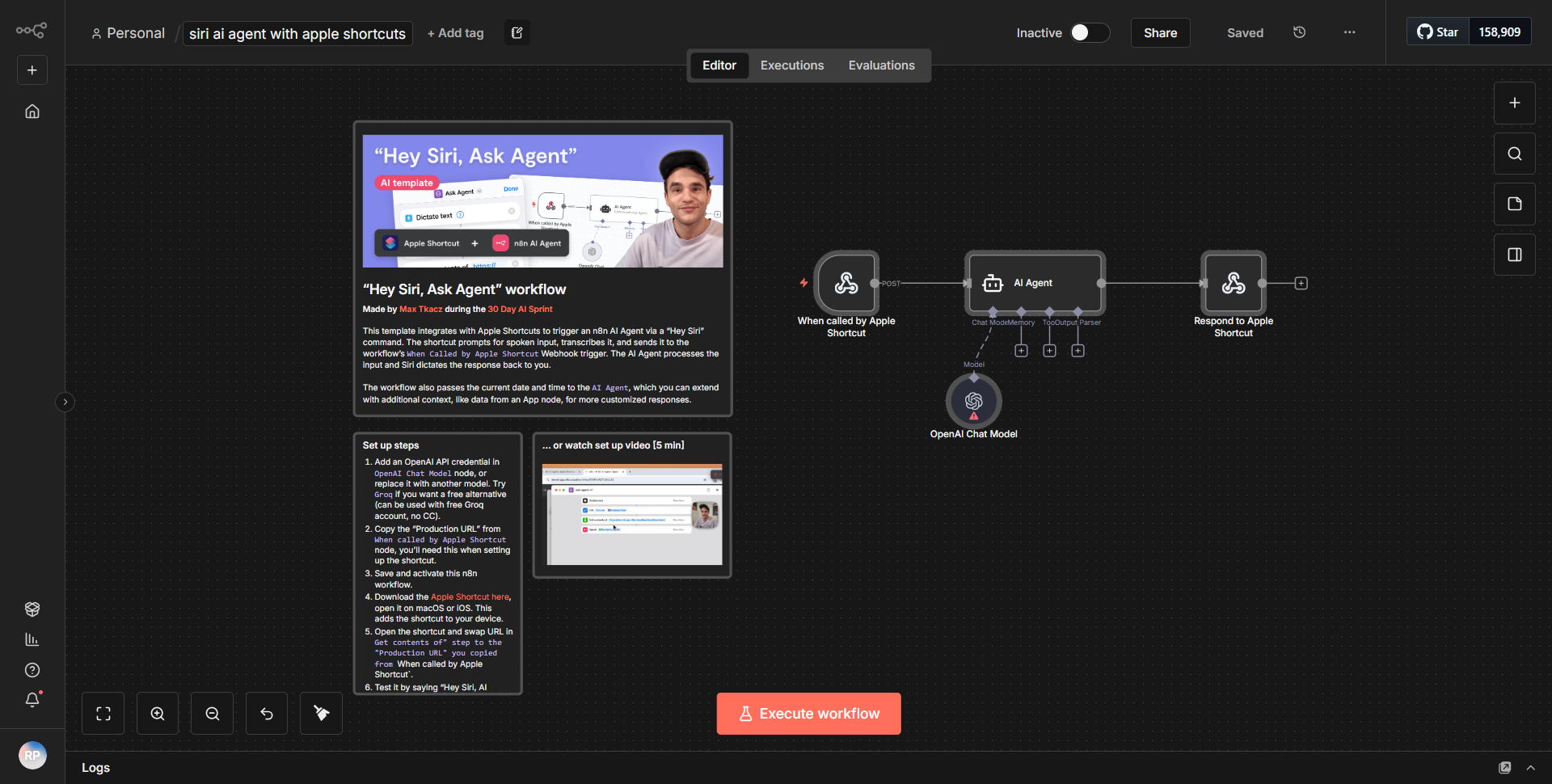The image size is (1552, 784).
Task: Switch to the Evaluations tab
Action: pyautogui.click(x=882, y=65)
